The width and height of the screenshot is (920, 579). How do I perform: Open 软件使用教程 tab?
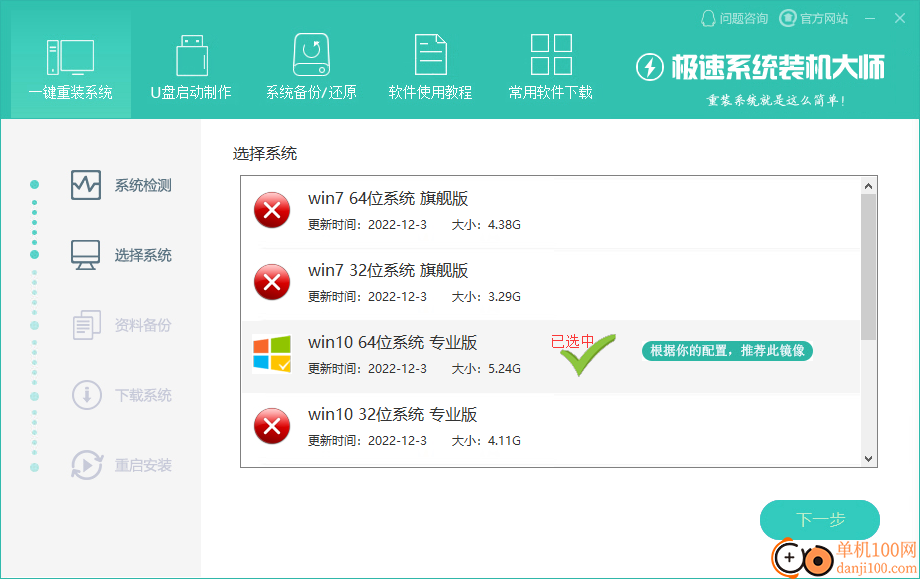[x=431, y=65]
